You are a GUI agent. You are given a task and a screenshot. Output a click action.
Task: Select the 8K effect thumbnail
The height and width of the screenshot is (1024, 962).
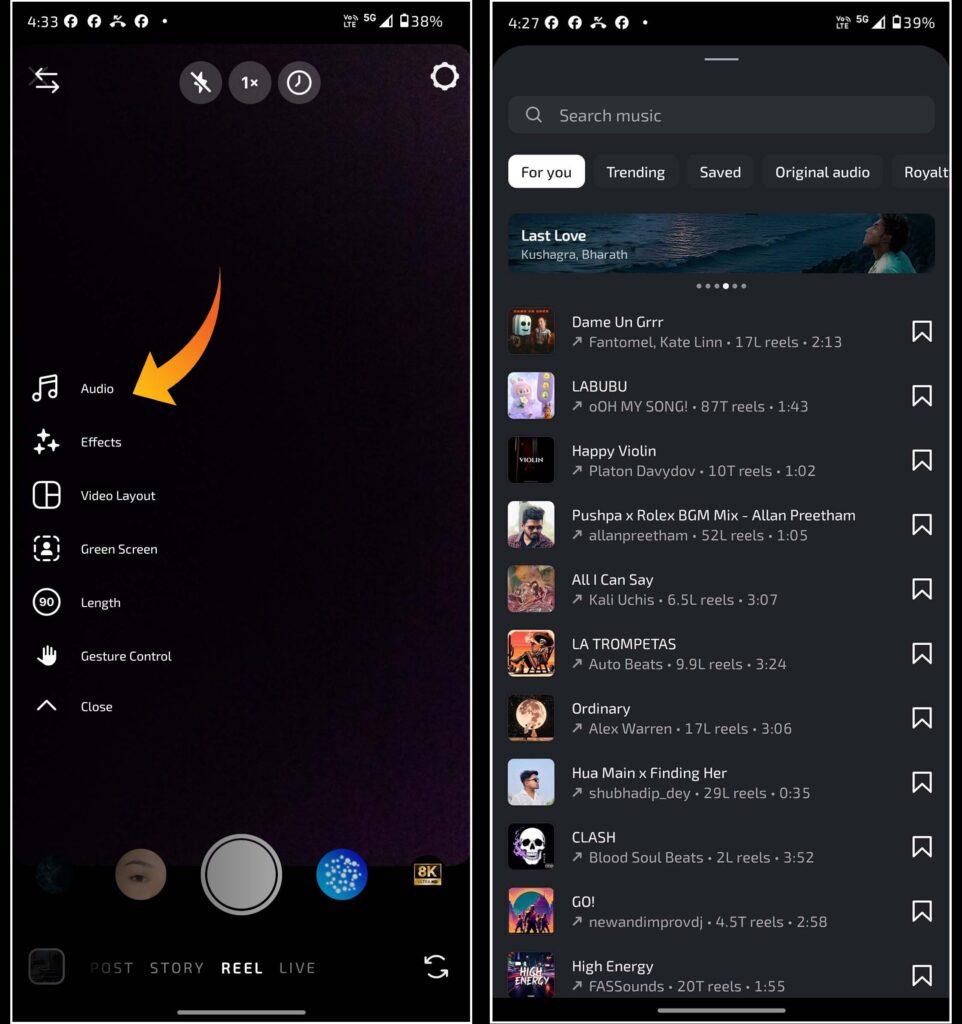[x=428, y=873]
